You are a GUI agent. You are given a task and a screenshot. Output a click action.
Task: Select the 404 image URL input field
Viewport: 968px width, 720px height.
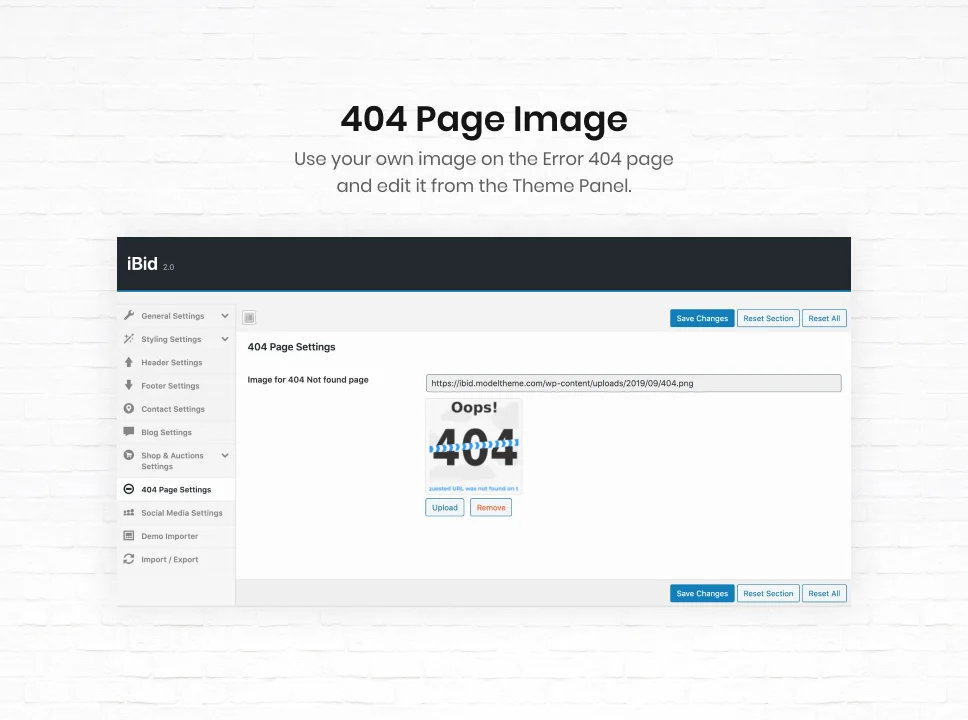click(x=633, y=383)
